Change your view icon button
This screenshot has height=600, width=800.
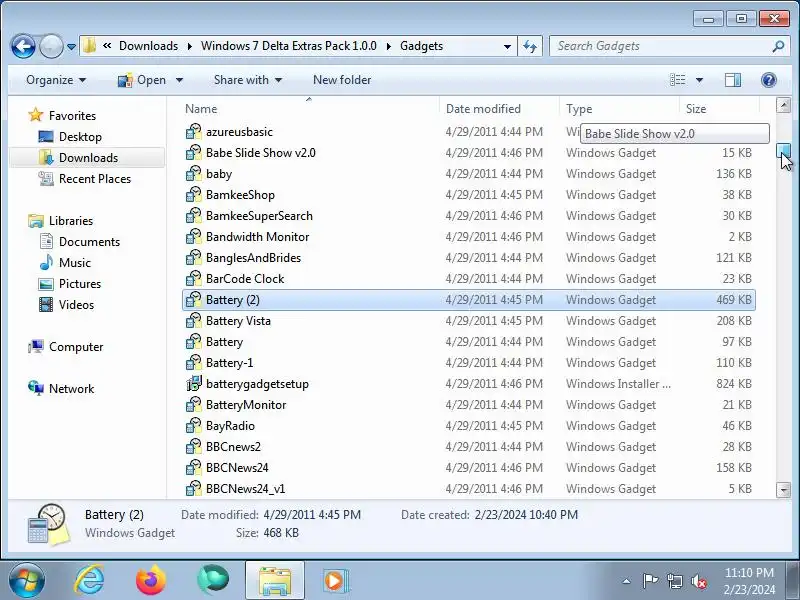(x=678, y=80)
